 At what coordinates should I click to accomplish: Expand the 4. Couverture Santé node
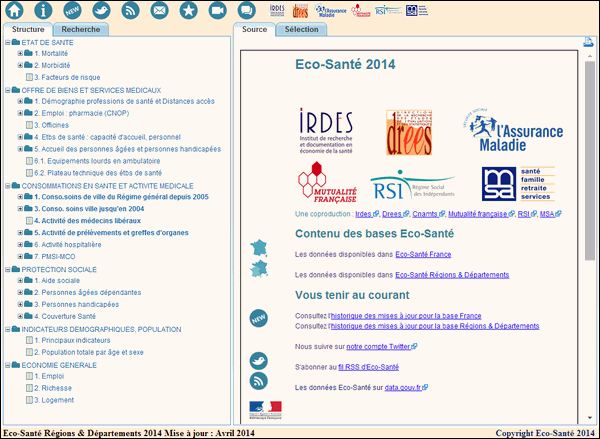pyautogui.click(x=20, y=317)
